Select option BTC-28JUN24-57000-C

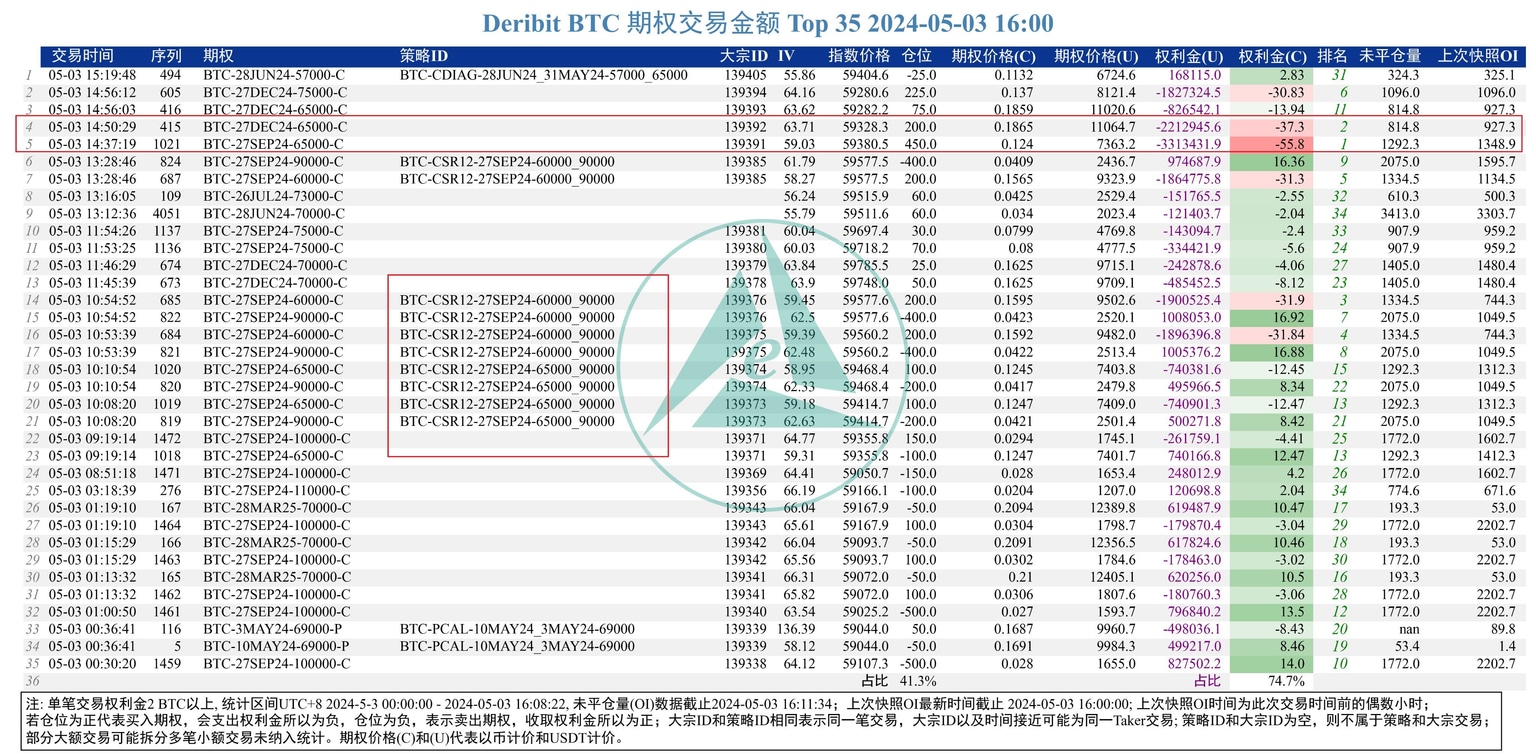click(x=275, y=75)
